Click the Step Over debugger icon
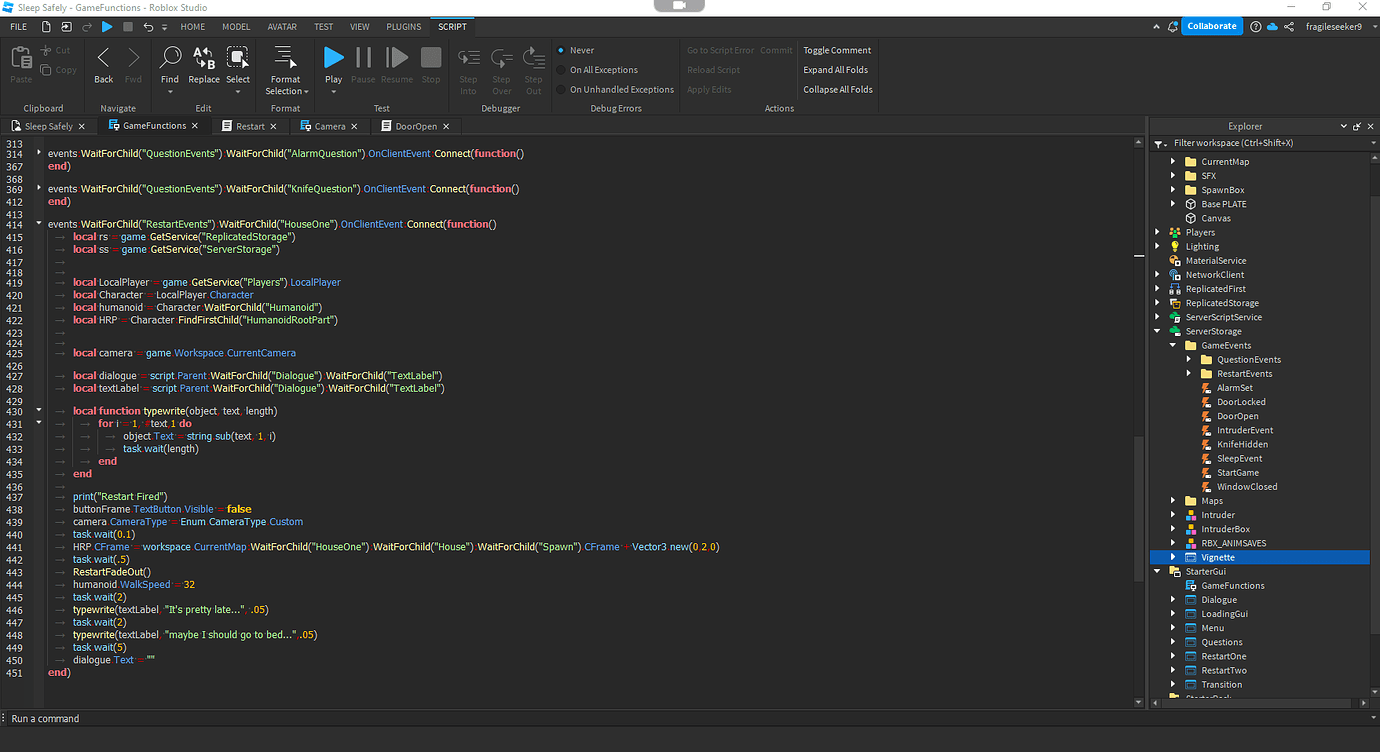 (x=501, y=63)
